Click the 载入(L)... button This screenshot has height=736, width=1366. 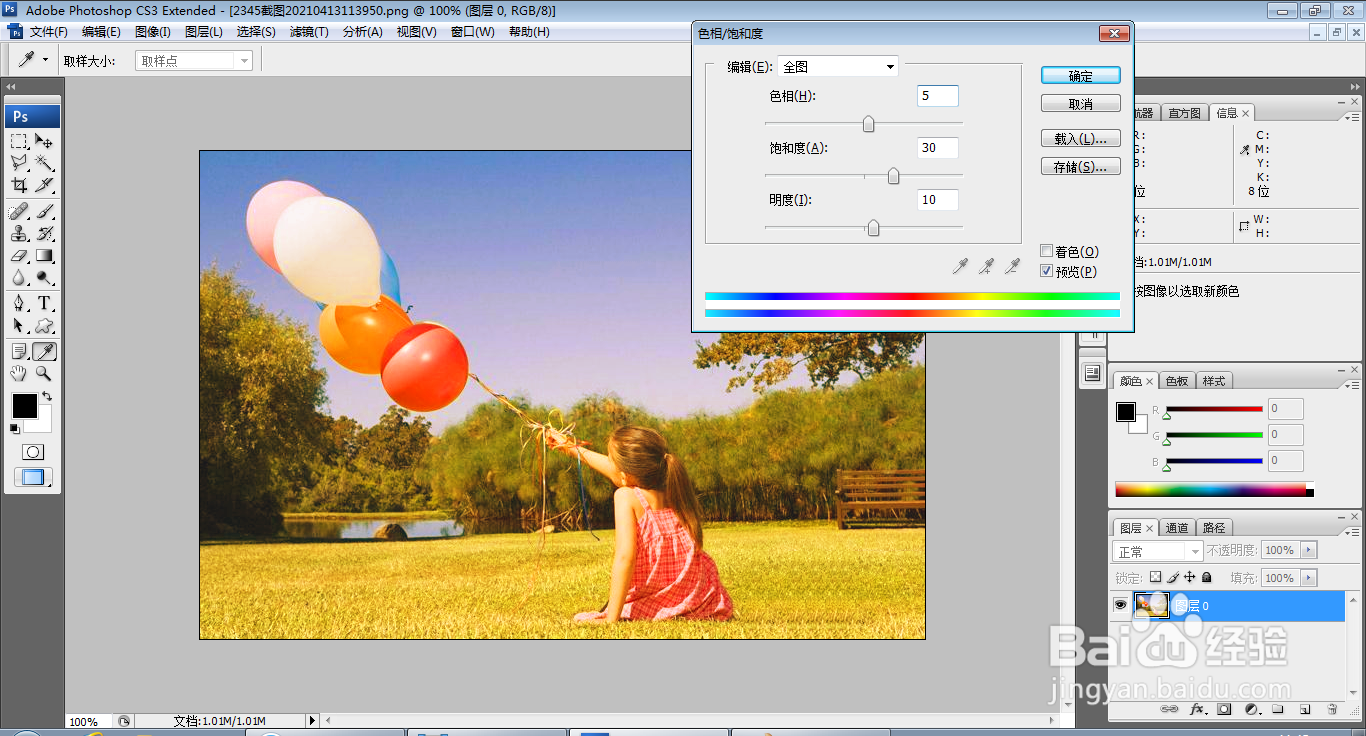click(x=1080, y=138)
